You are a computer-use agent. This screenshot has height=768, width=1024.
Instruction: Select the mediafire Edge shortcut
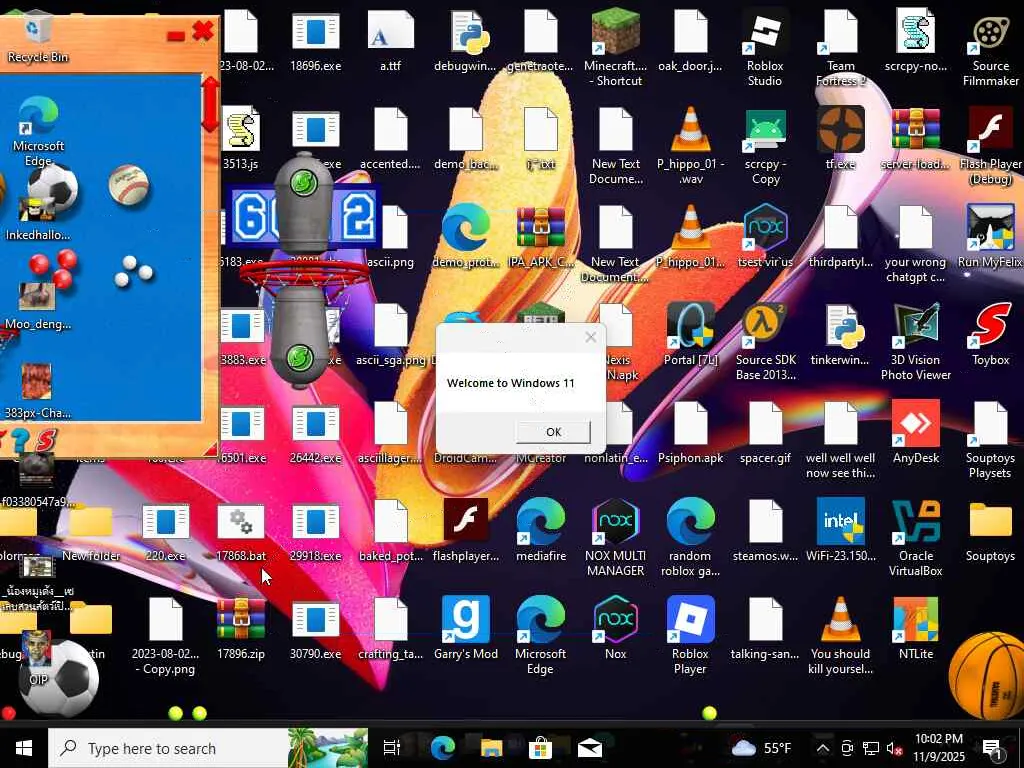coord(540,530)
